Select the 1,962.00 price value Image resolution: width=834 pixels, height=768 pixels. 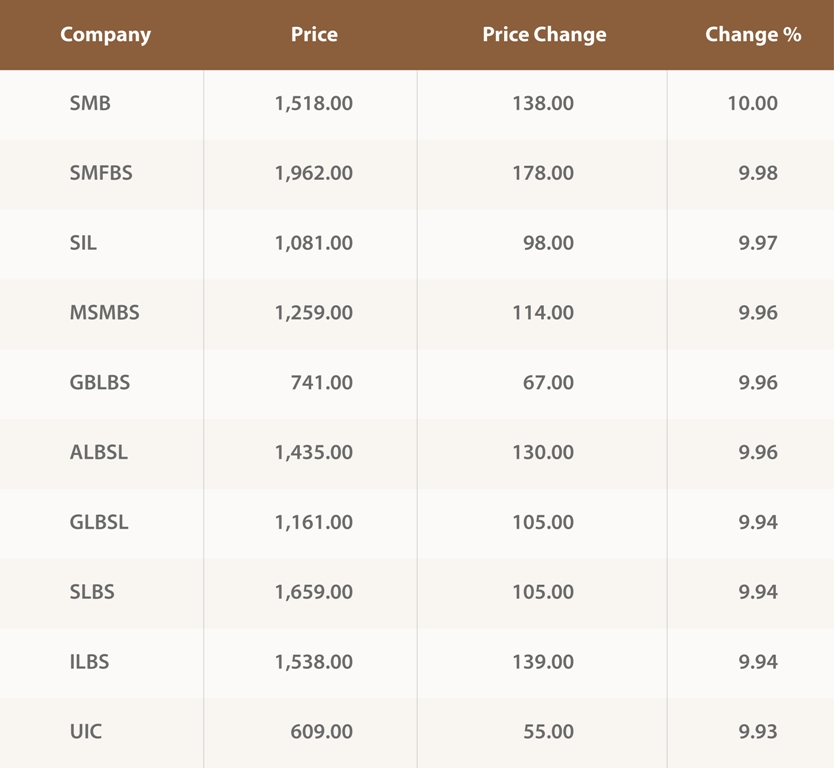coord(314,173)
